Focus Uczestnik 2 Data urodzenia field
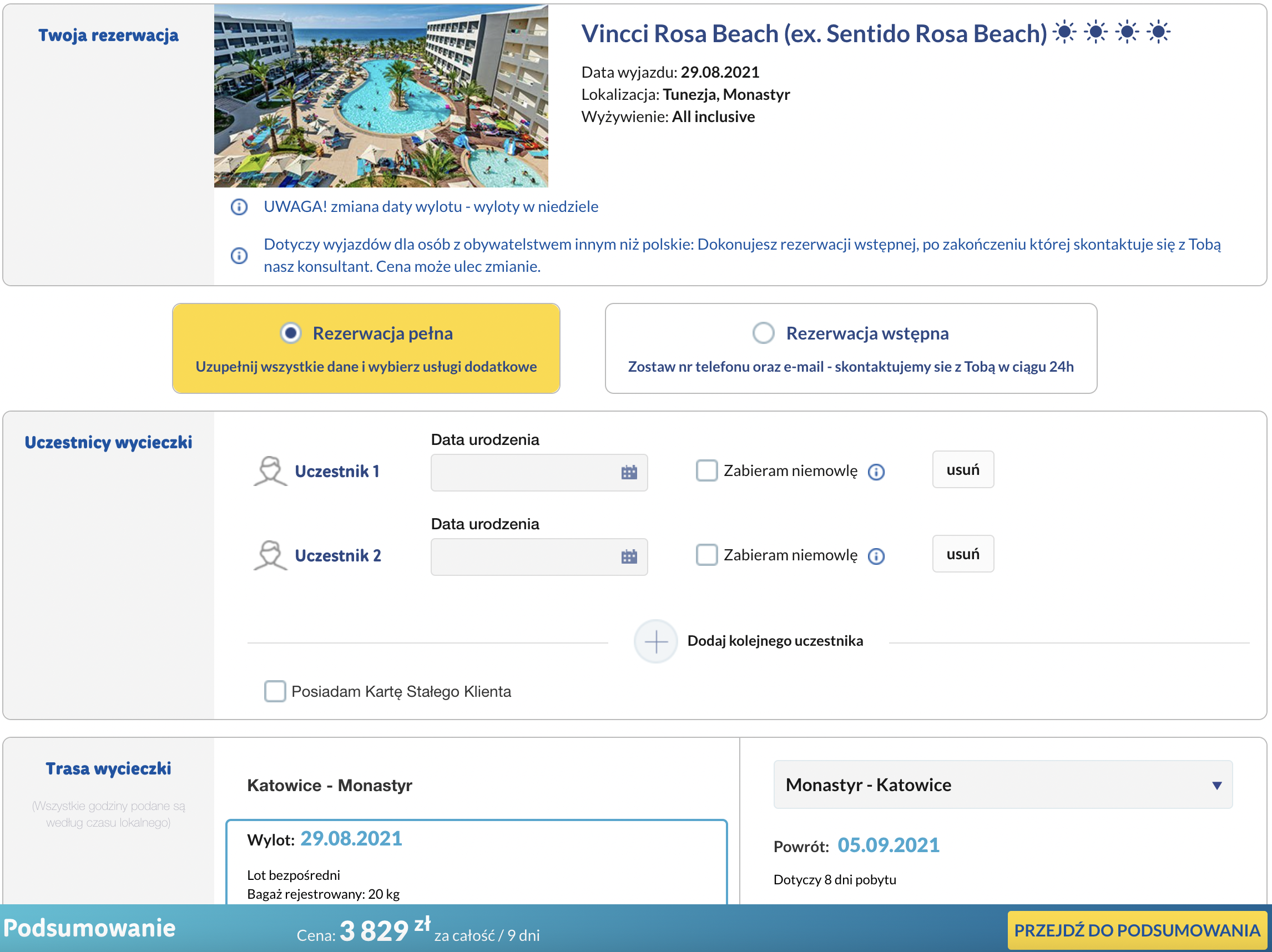The height and width of the screenshot is (952, 1272). (x=539, y=556)
